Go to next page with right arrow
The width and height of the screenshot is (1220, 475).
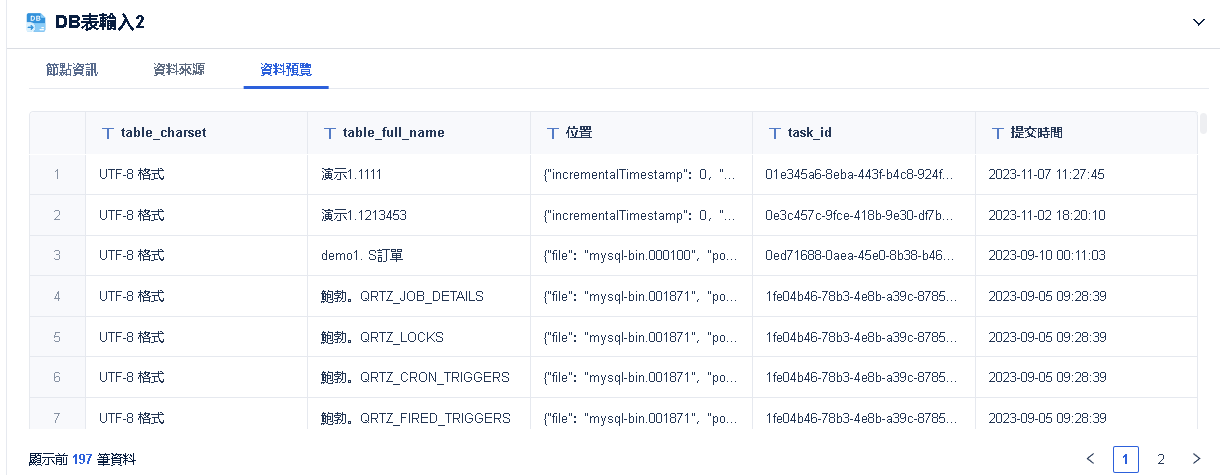click(x=1196, y=459)
